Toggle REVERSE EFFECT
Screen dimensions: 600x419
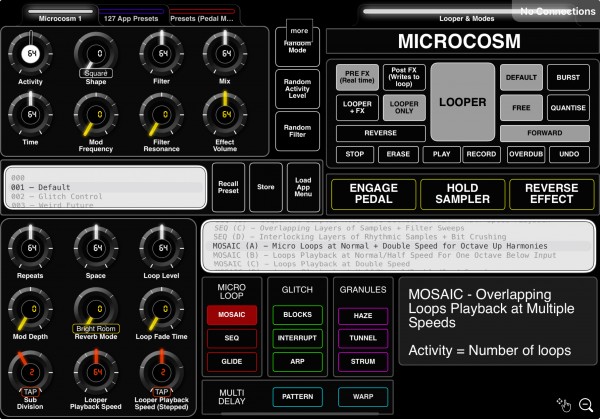click(x=552, y=194)
